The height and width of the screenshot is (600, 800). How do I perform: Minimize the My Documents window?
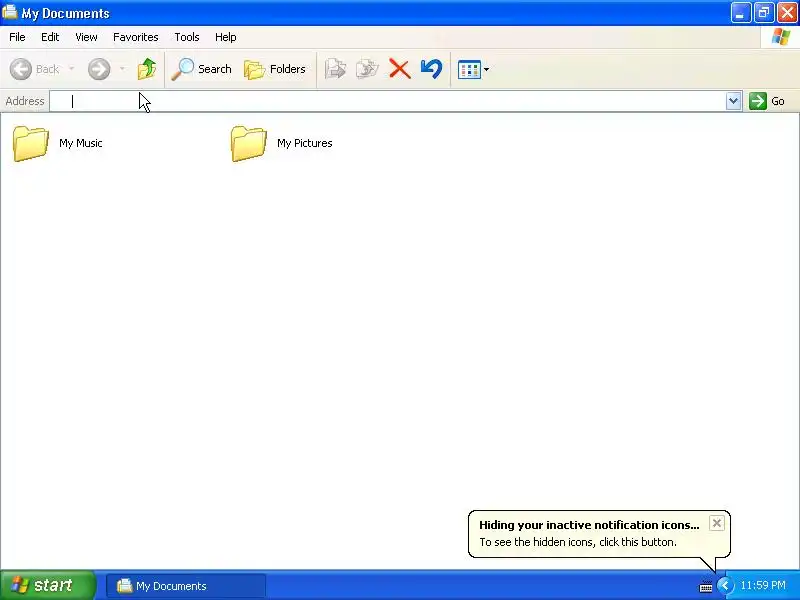pyautogui.click(x=741, y=13)
